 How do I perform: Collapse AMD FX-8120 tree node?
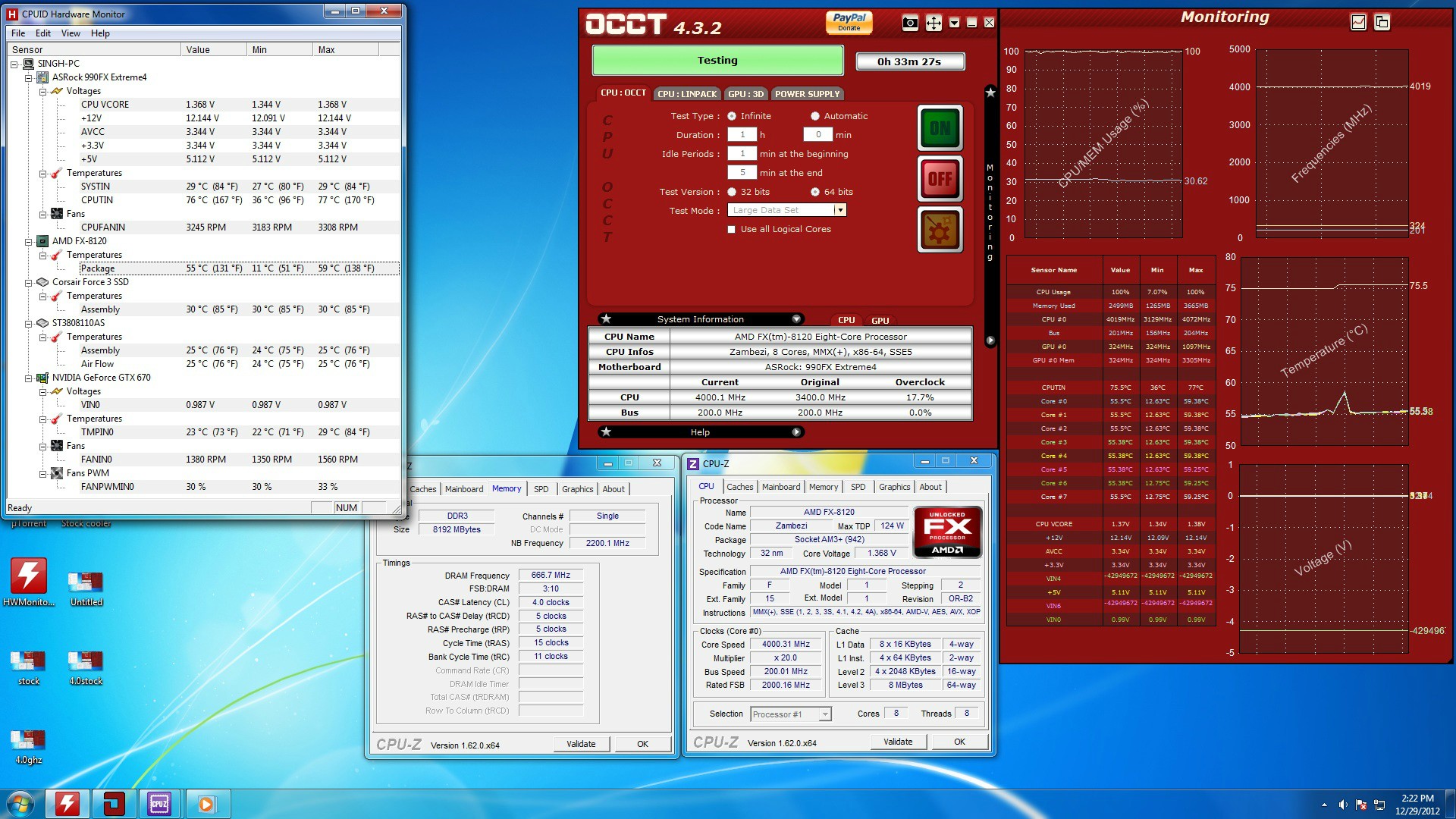point(29,242)
